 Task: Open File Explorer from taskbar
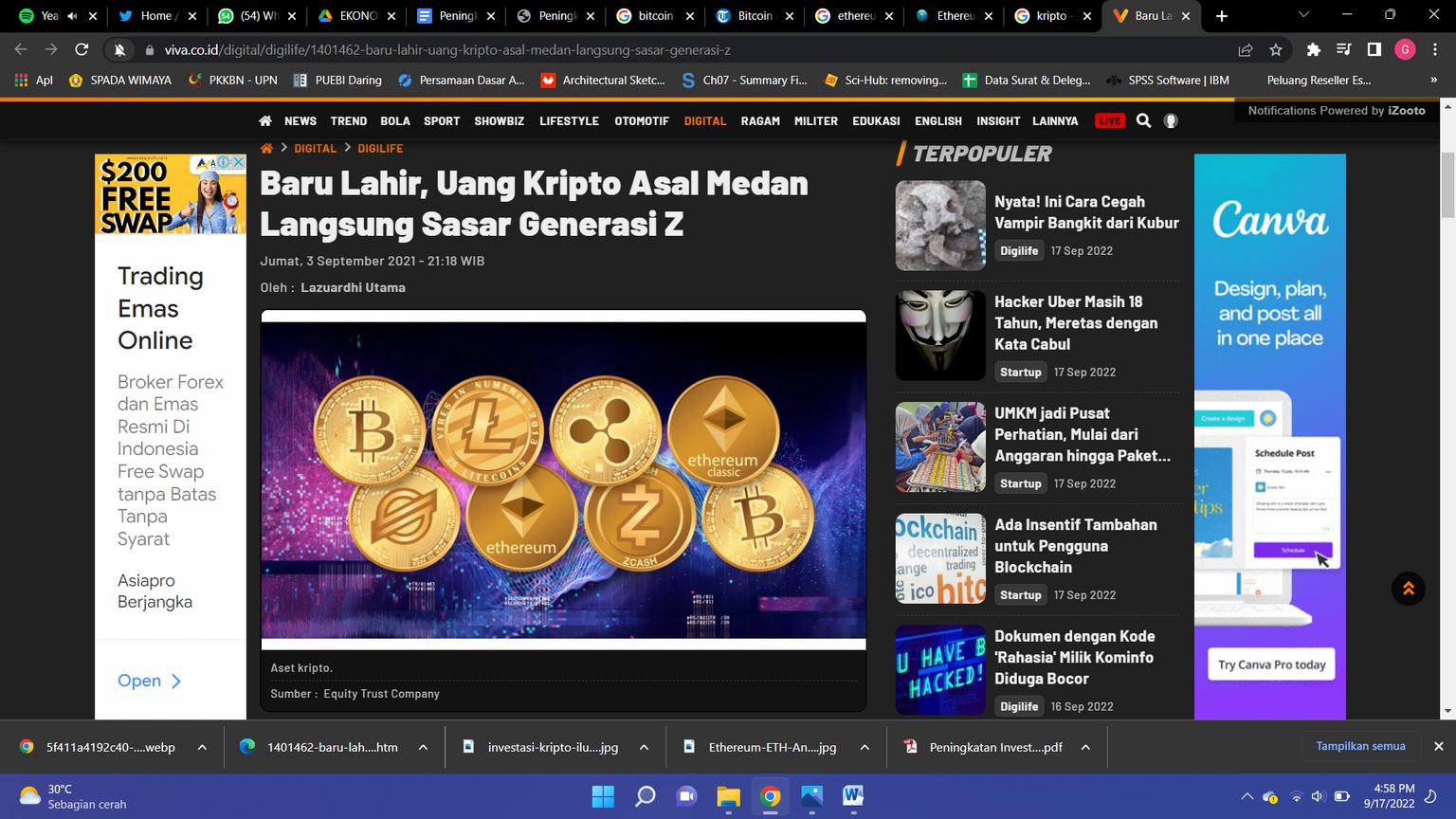(x=728, y=796)
